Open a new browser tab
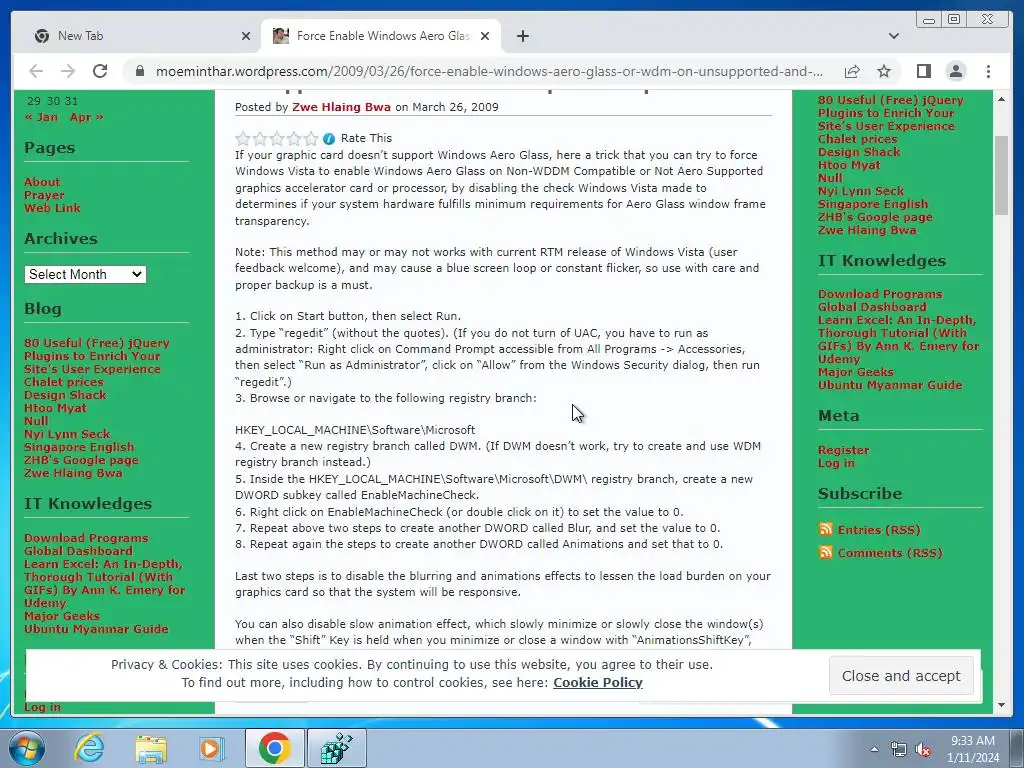 tap(522, 37)
